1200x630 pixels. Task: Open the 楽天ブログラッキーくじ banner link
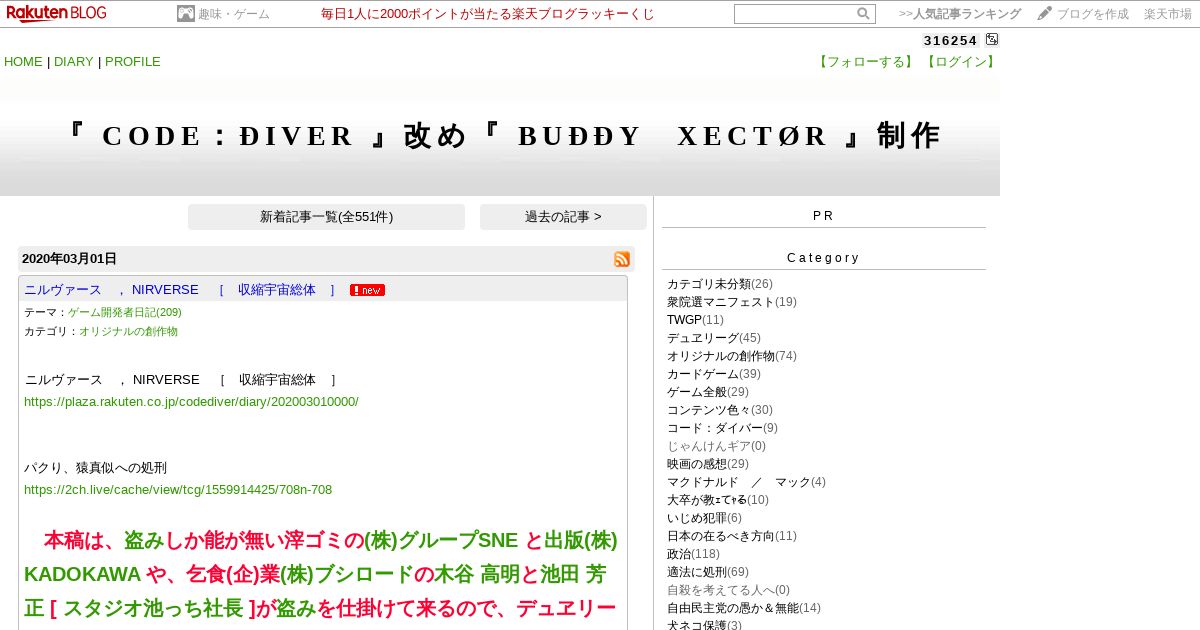(488, 14)
